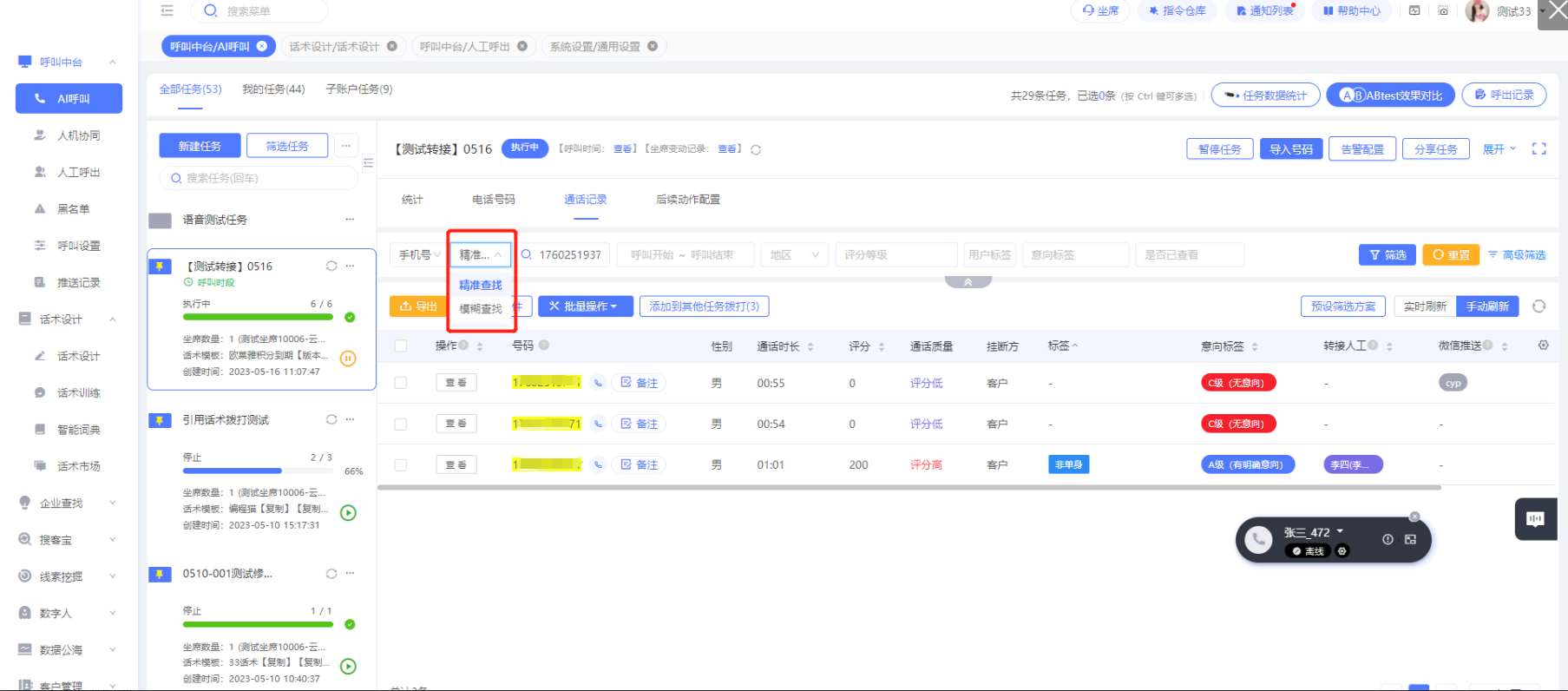Click phone dial icon in first record row

598,383
